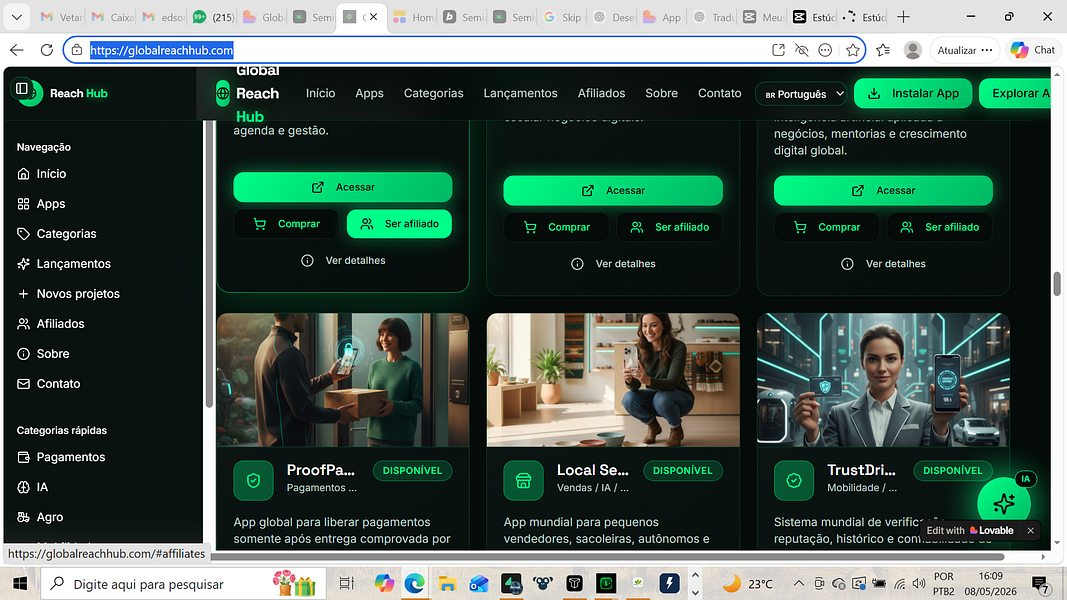1067x600 pixels.
Task: Open Lançamentos in the left sidebar
Action: [64, 263]
